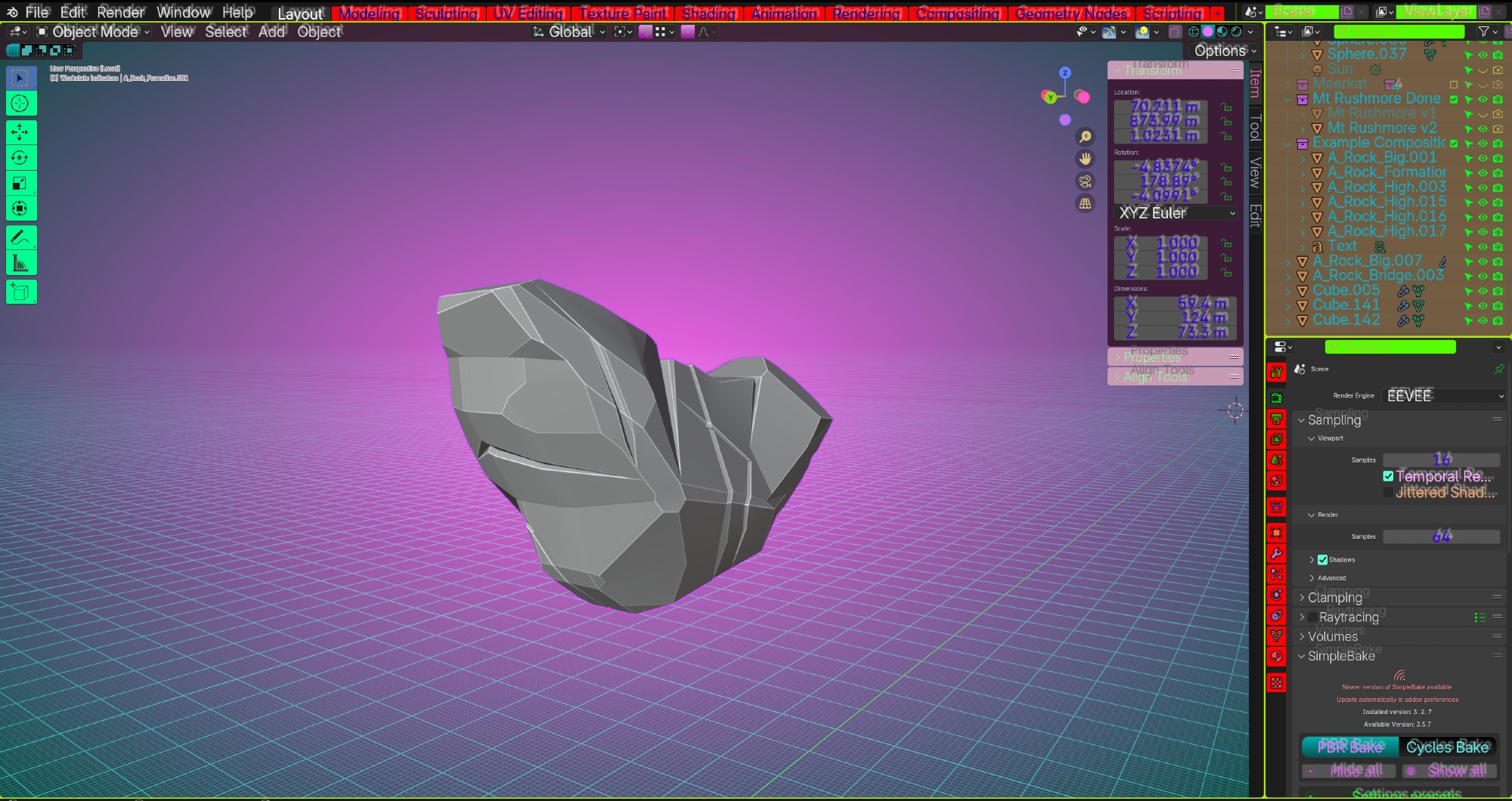Click the Cycles Bake button
The height and width of the screenshot is (801, 1512).
pyautogui.click(x=1447, y=747)
